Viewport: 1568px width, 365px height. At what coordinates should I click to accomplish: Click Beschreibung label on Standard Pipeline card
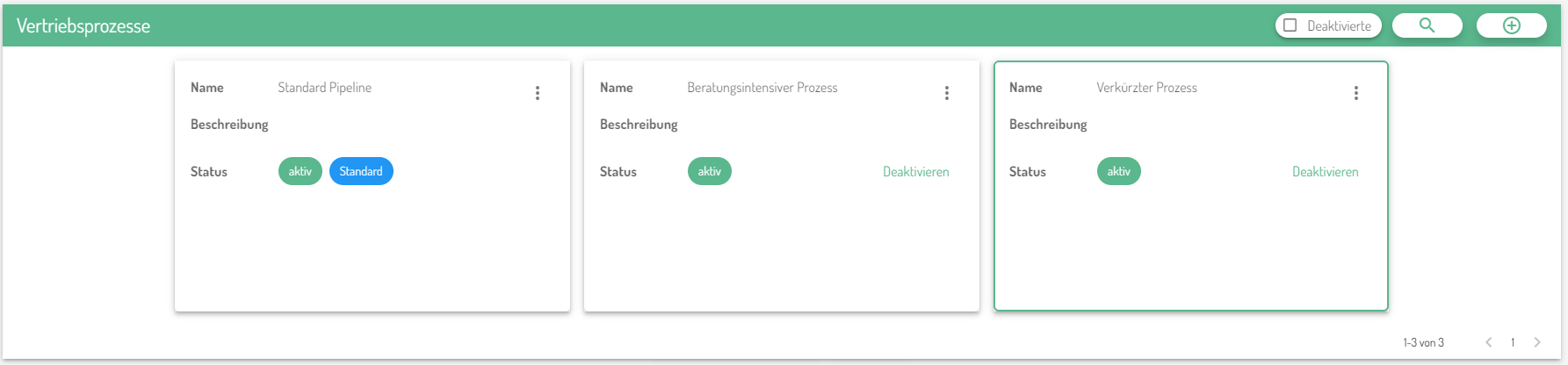tap(229, 125)
